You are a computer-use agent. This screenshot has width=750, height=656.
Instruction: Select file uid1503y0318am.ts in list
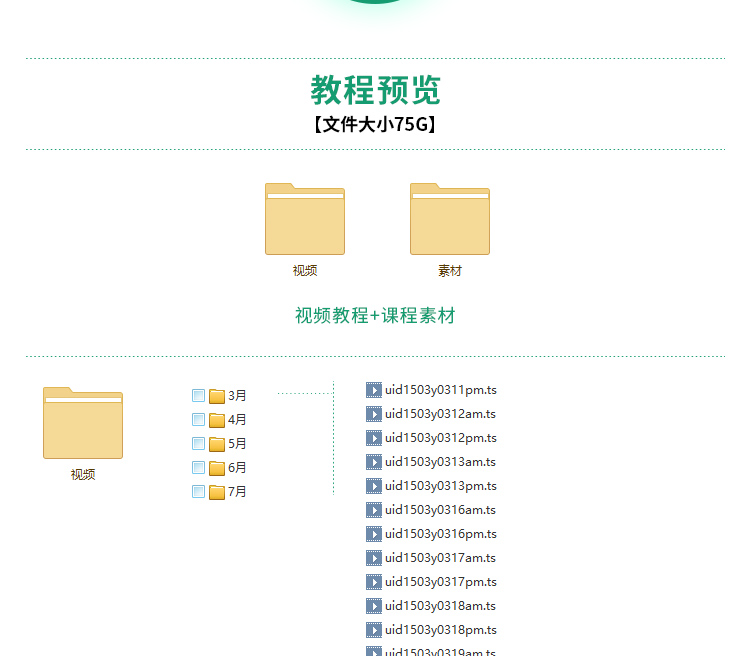(440, 606)
